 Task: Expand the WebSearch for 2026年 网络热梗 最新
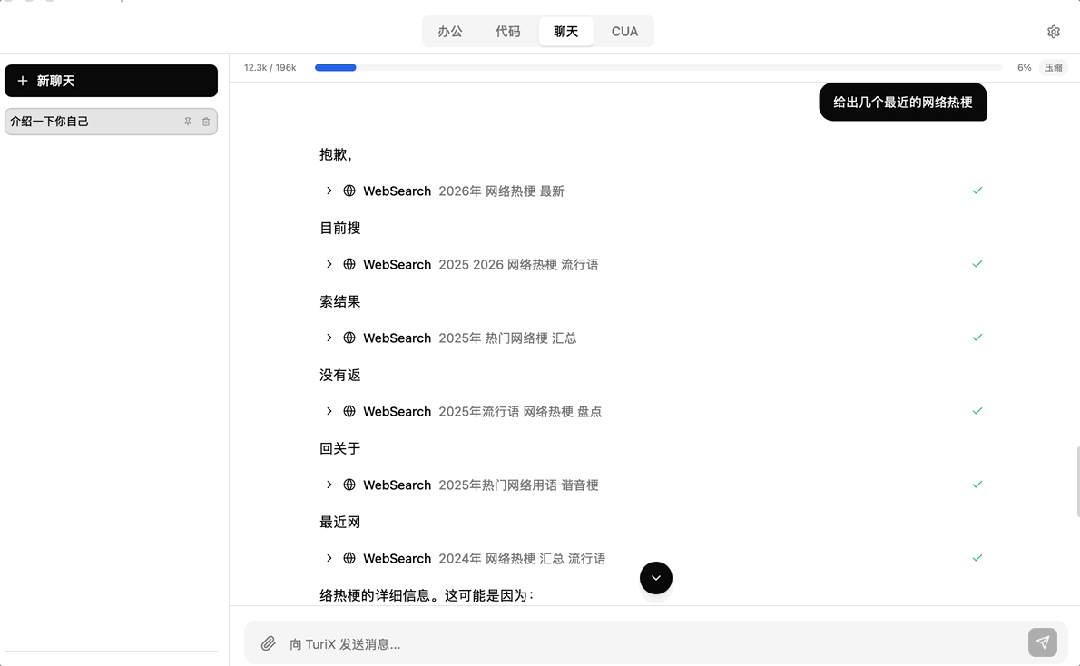pos(329,191)
